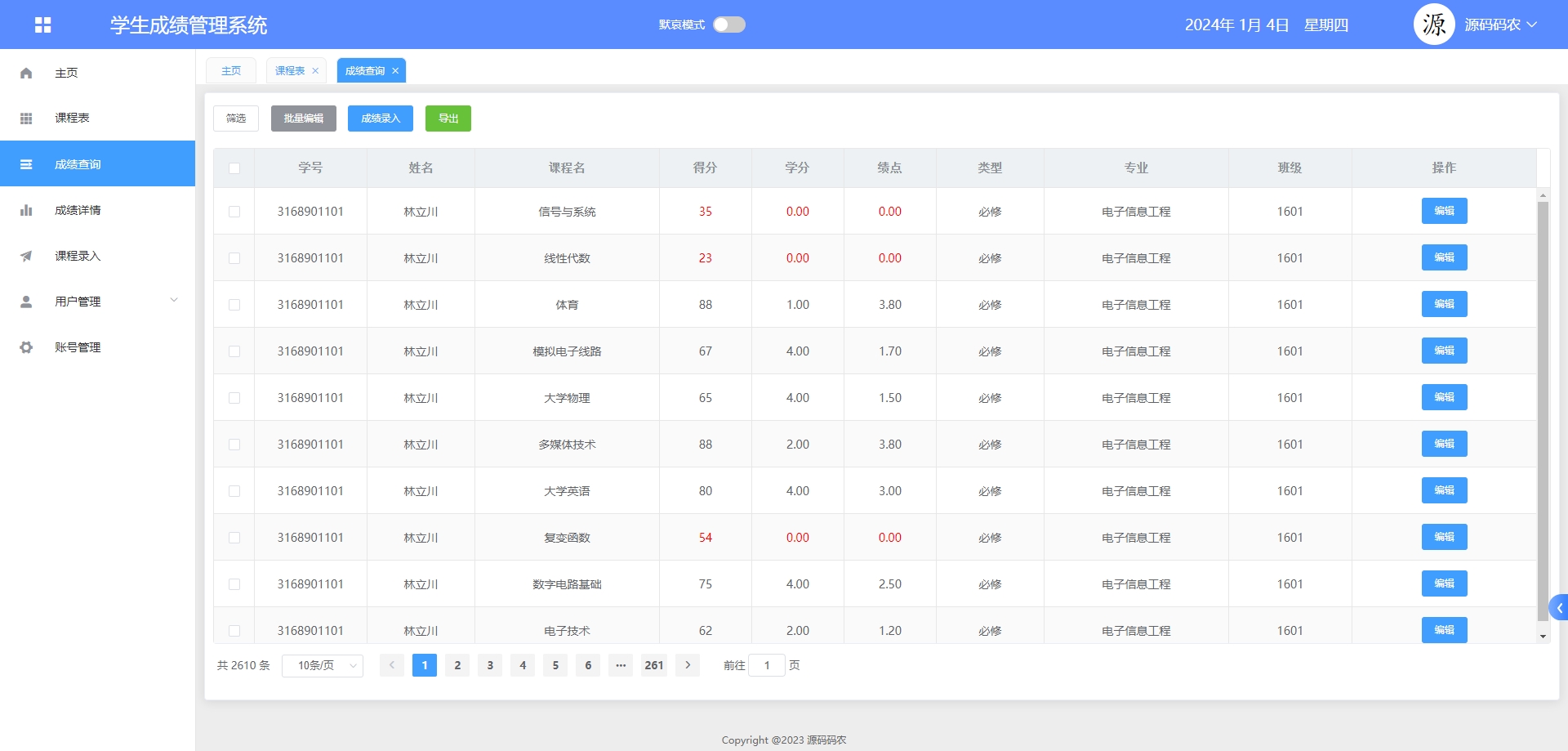Click the 前往 page number input field
Viewport: 1568px width, 751px height.
point(767,665)
